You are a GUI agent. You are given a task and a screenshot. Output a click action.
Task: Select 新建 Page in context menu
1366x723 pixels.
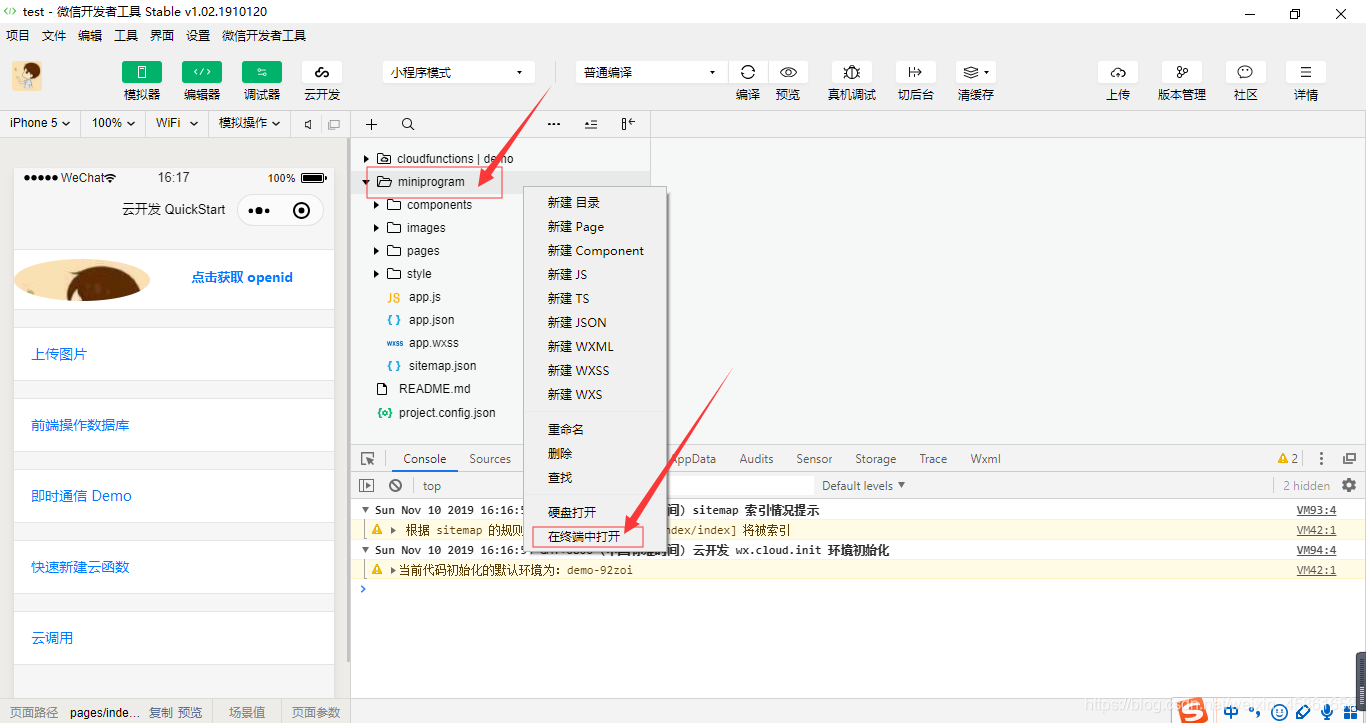pyautogui.click(x=596, y=226)
